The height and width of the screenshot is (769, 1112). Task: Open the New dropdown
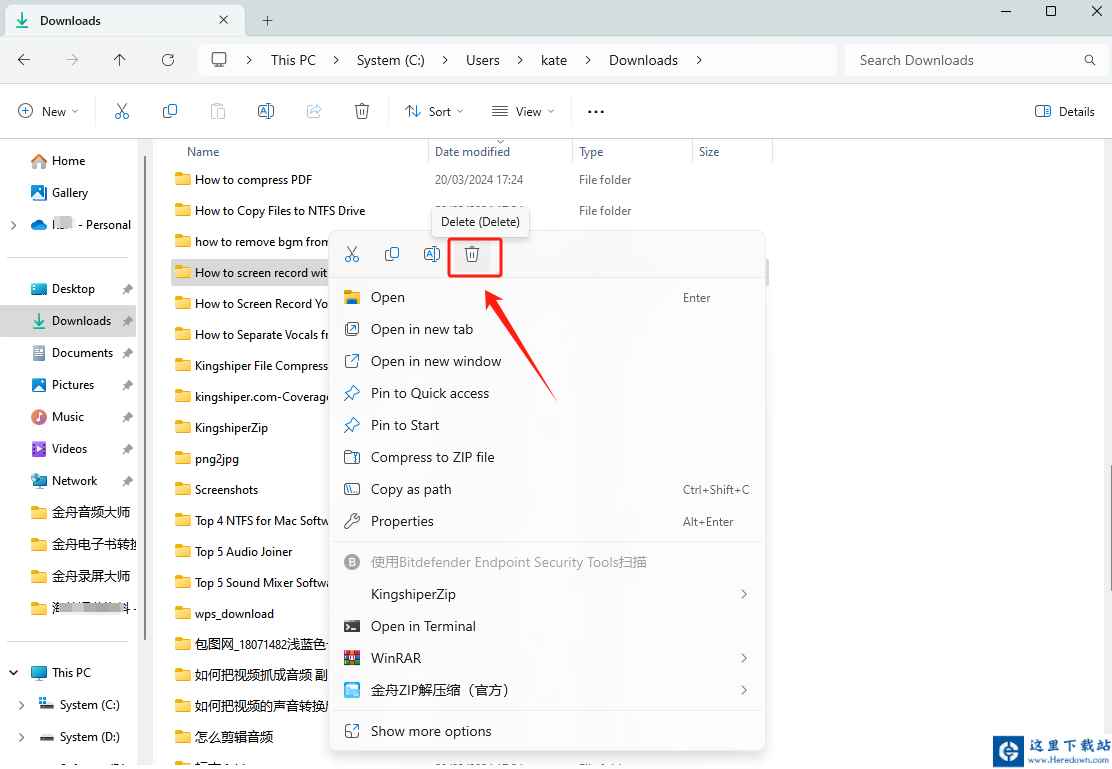click(48, 111)
